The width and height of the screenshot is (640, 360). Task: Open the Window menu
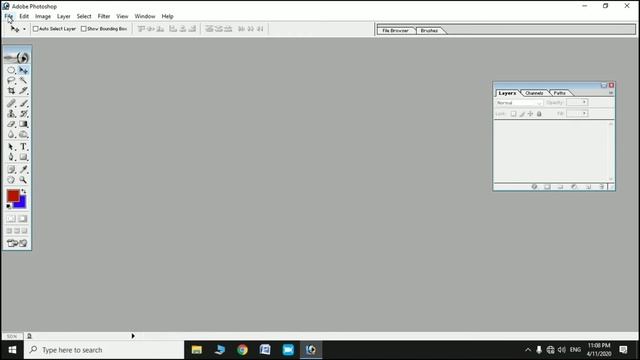coord(145,16)
